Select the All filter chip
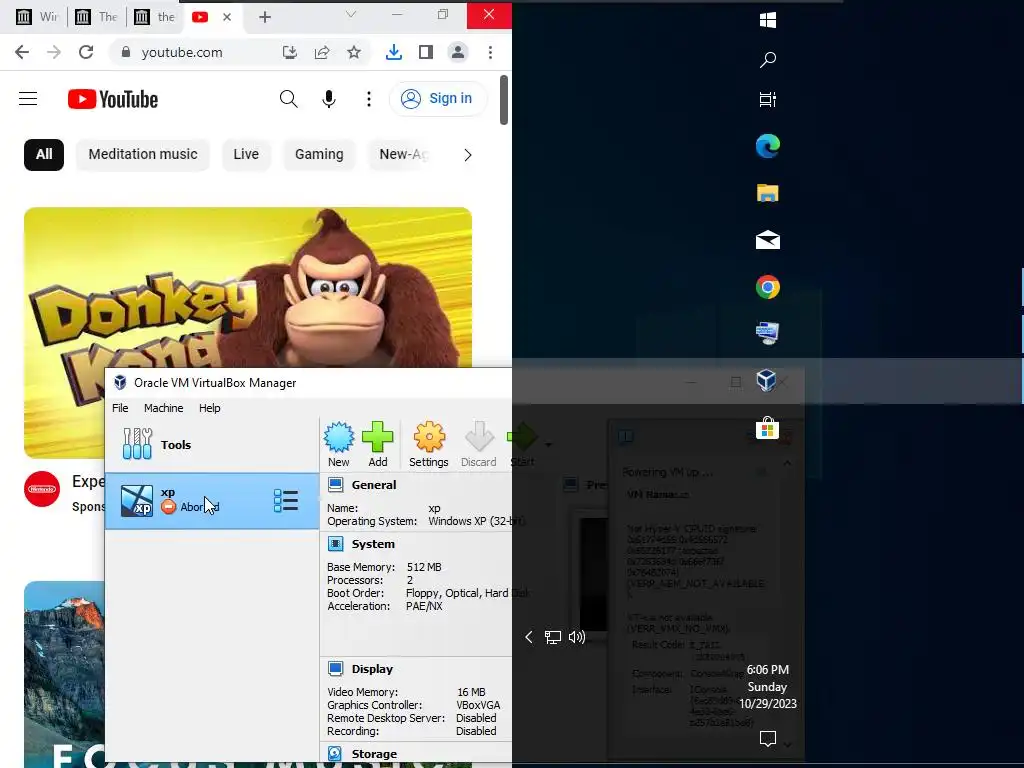This screenshot has width=1024, height=768. click(x=44, y=155)
